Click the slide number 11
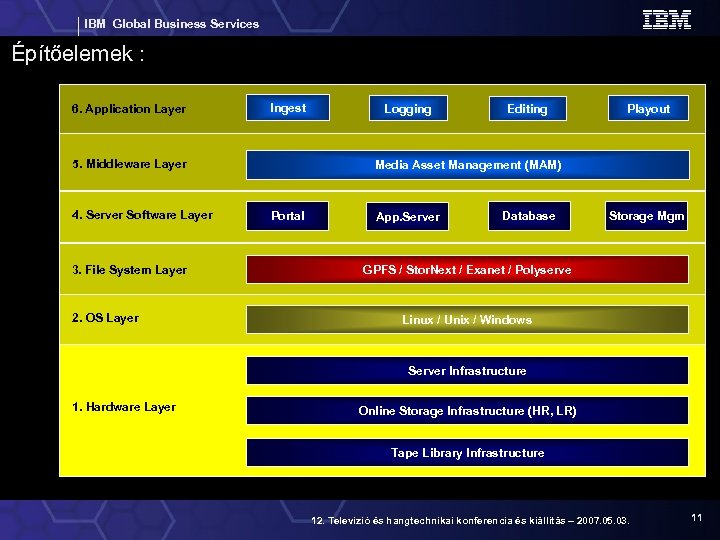Image resolution: width=720 pixels, height=540 pixels. 697,518
